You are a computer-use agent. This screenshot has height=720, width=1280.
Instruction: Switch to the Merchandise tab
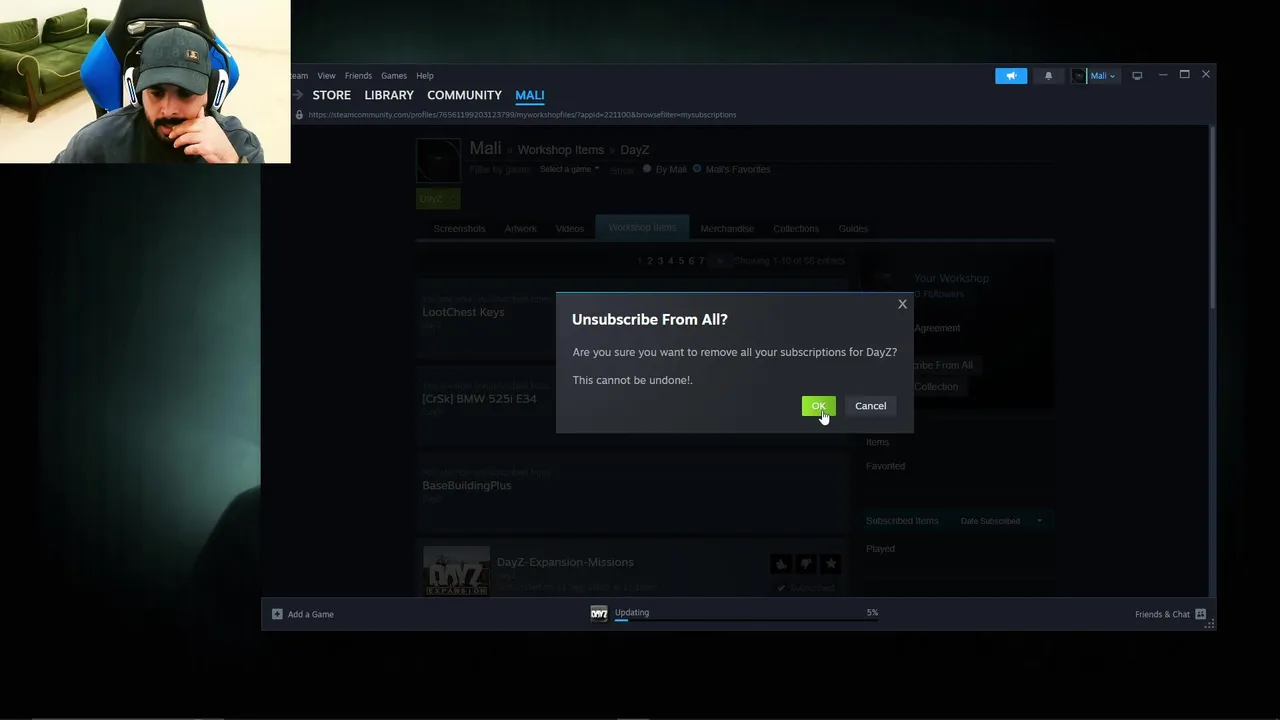pos(727,229)
